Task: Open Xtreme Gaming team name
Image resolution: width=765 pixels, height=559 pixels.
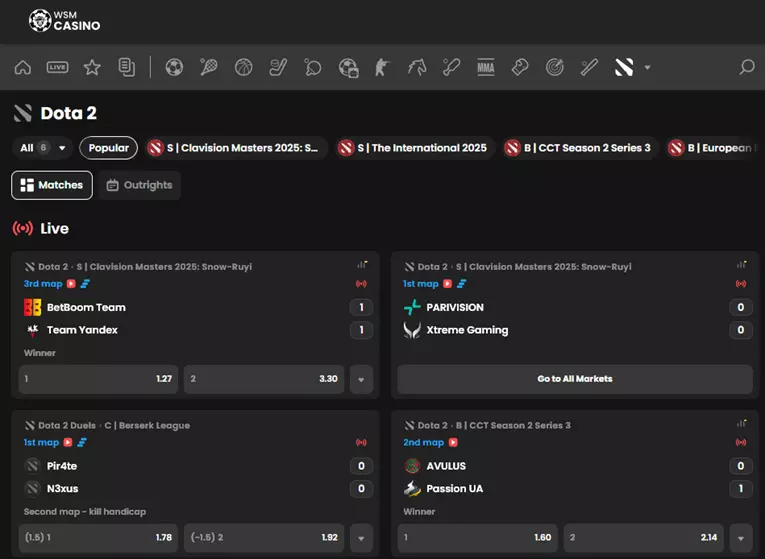Action: click(x=467, y=330)
